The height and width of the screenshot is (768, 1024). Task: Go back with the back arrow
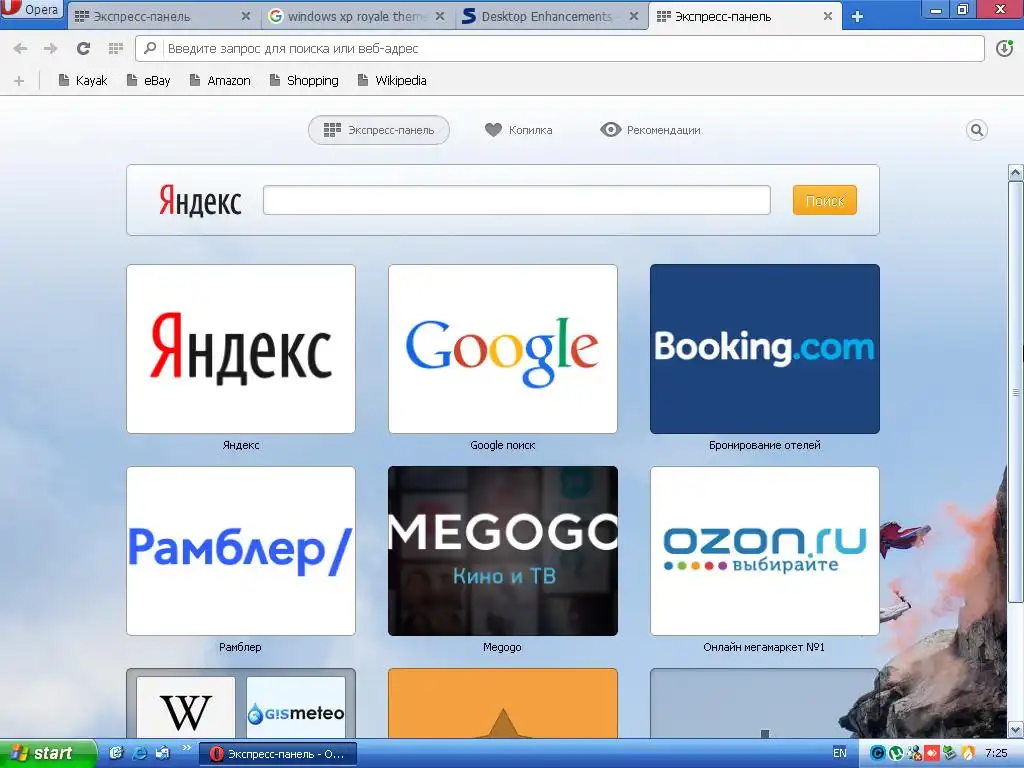[x=20, y=48]
